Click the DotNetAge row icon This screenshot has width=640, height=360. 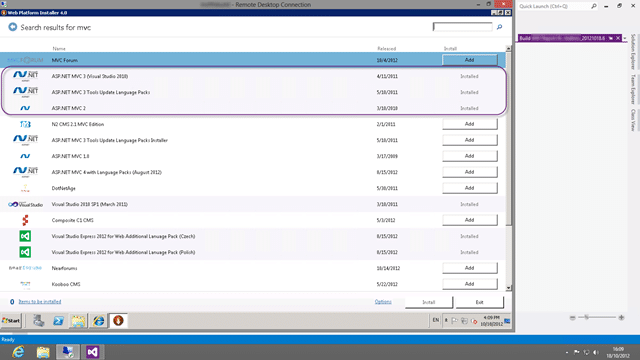pos(25,188)
